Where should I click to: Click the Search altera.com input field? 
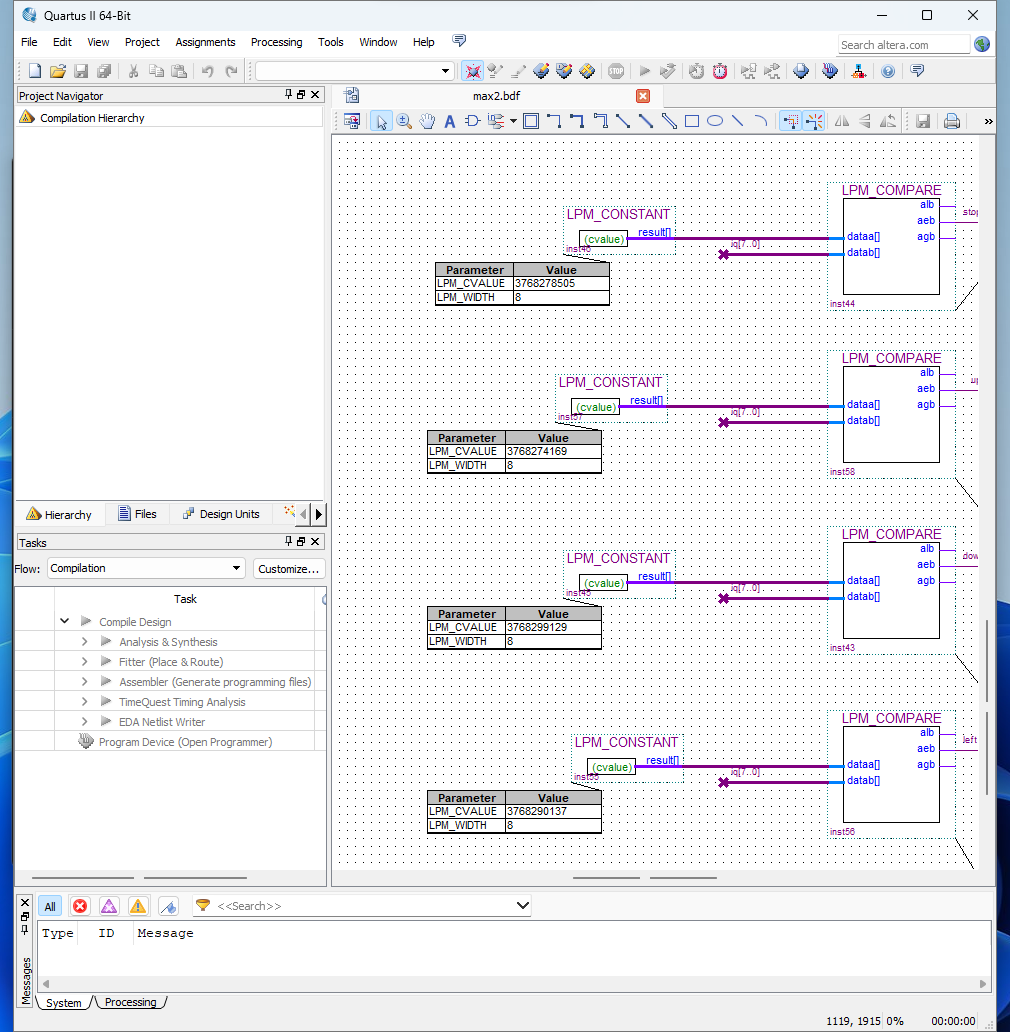pyautogui.click(x=903, y=45)
